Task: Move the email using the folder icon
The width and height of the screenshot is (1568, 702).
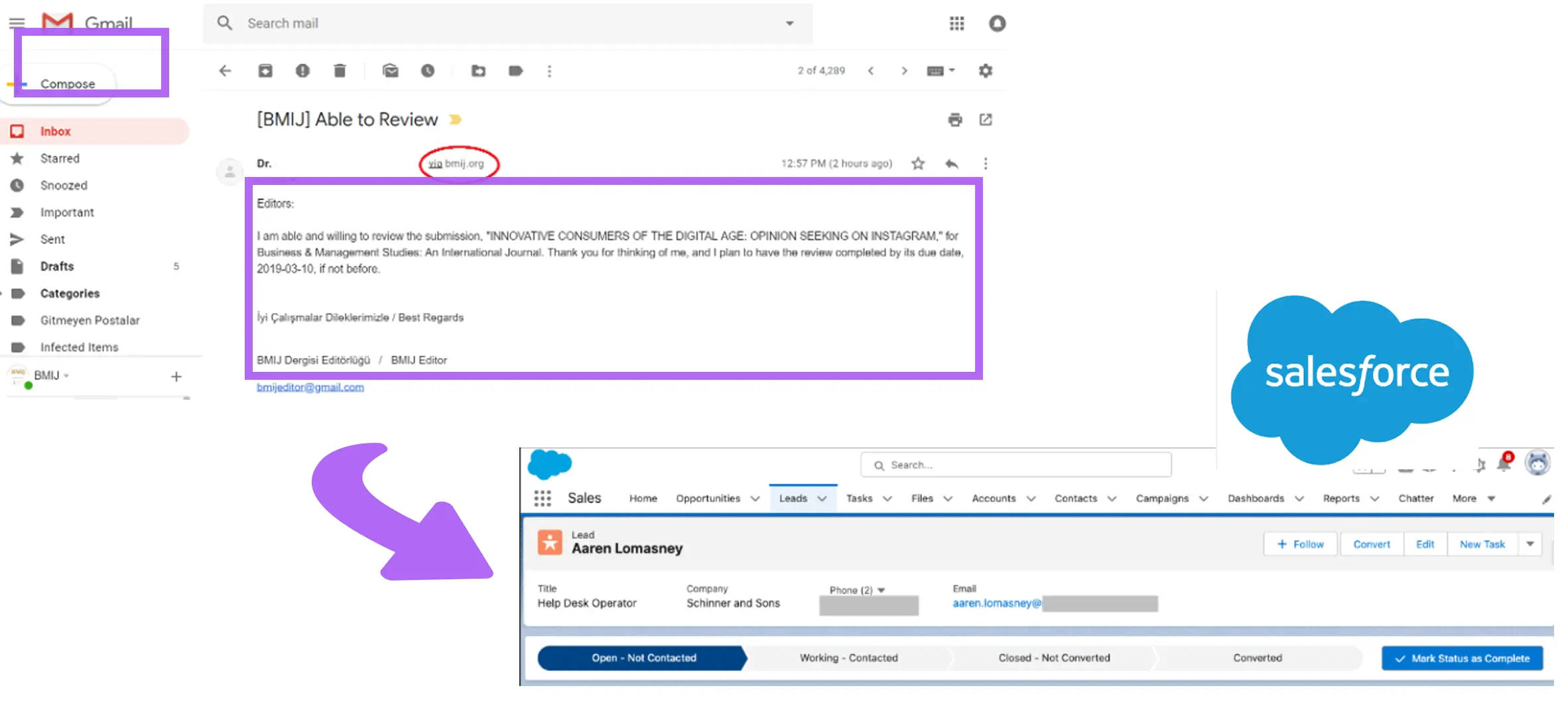Action: (x=478, y=71)
